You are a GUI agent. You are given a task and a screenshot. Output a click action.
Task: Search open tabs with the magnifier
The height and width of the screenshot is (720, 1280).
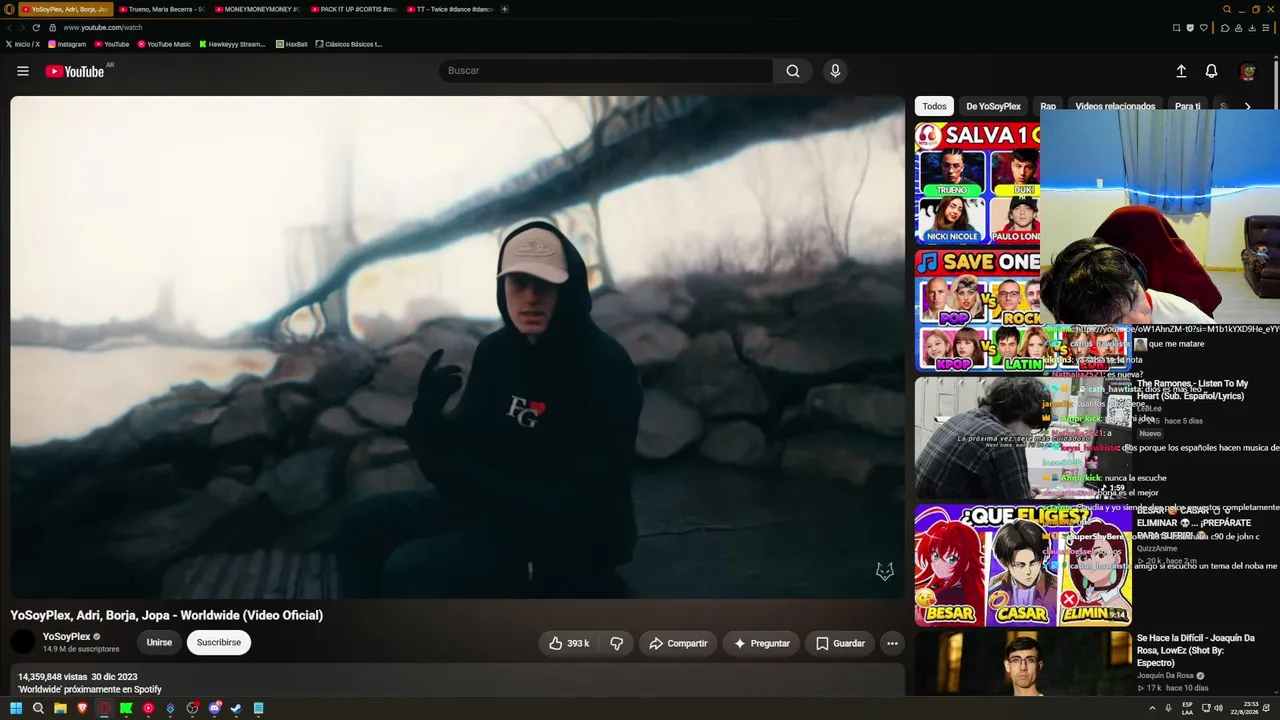(x=1227, y=9)
